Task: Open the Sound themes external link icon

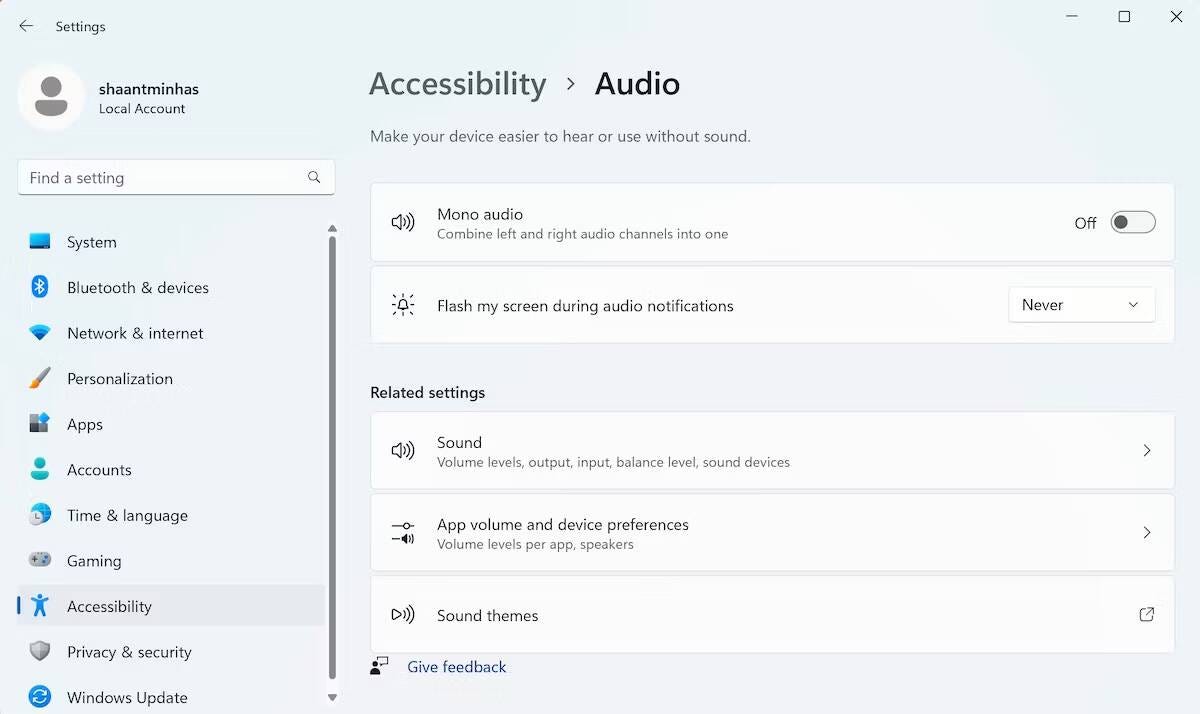Action: pos(1146,615)
